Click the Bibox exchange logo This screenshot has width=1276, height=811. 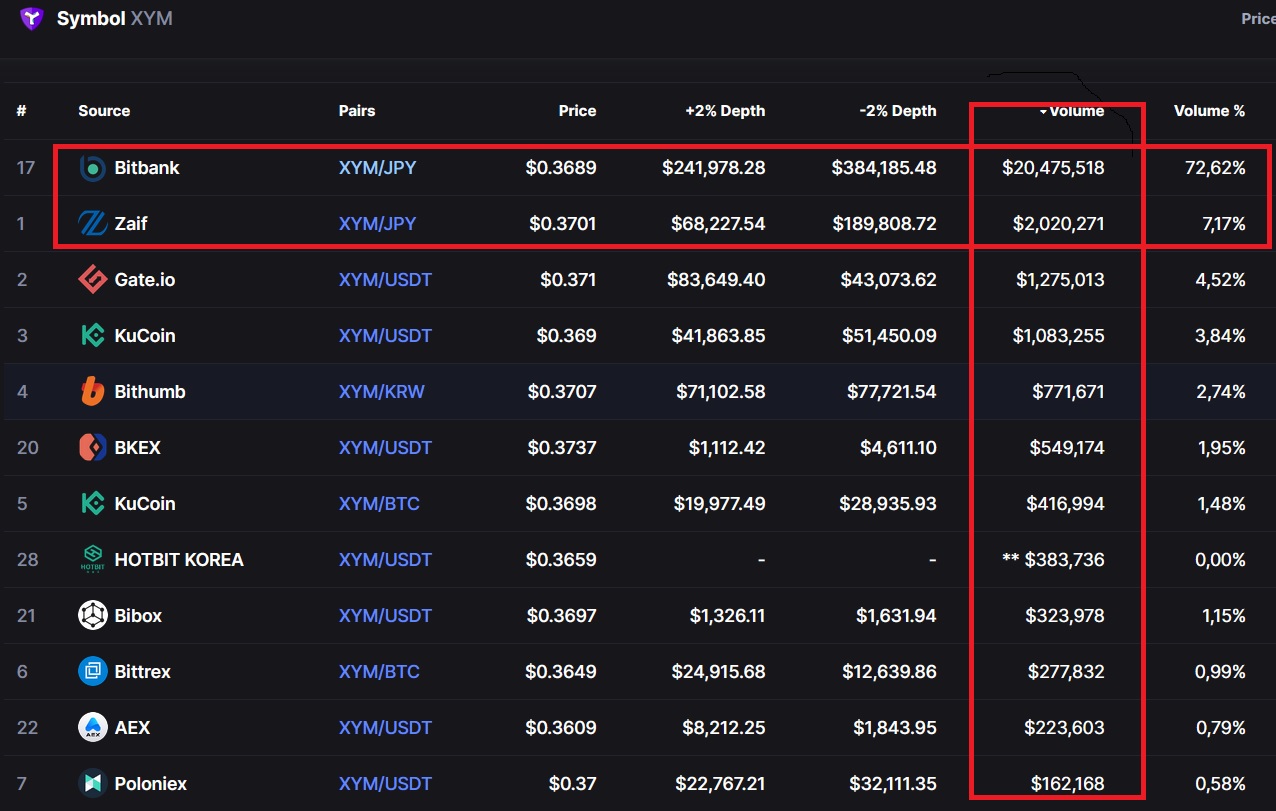pyautogui.click(x=93, y=616)
